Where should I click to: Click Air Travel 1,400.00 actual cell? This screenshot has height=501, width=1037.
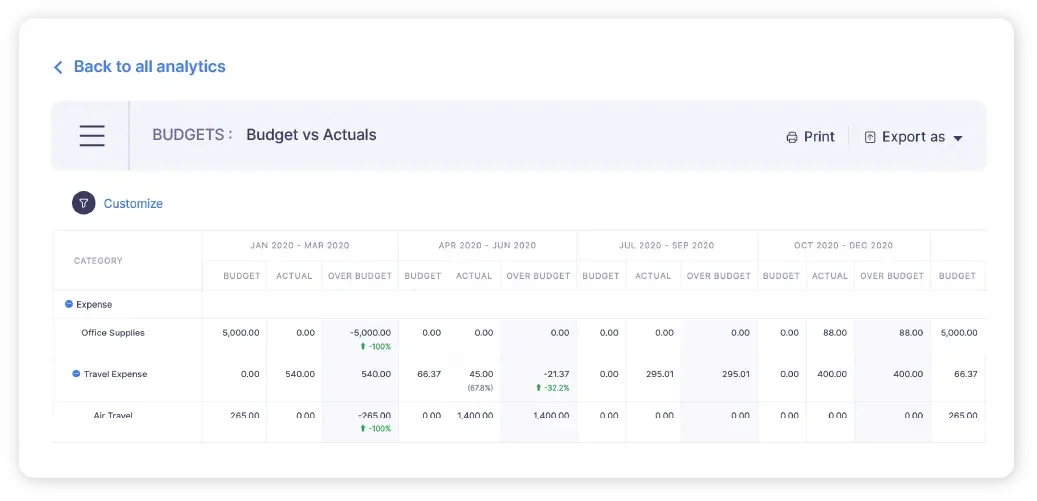[x=474, y=416]
